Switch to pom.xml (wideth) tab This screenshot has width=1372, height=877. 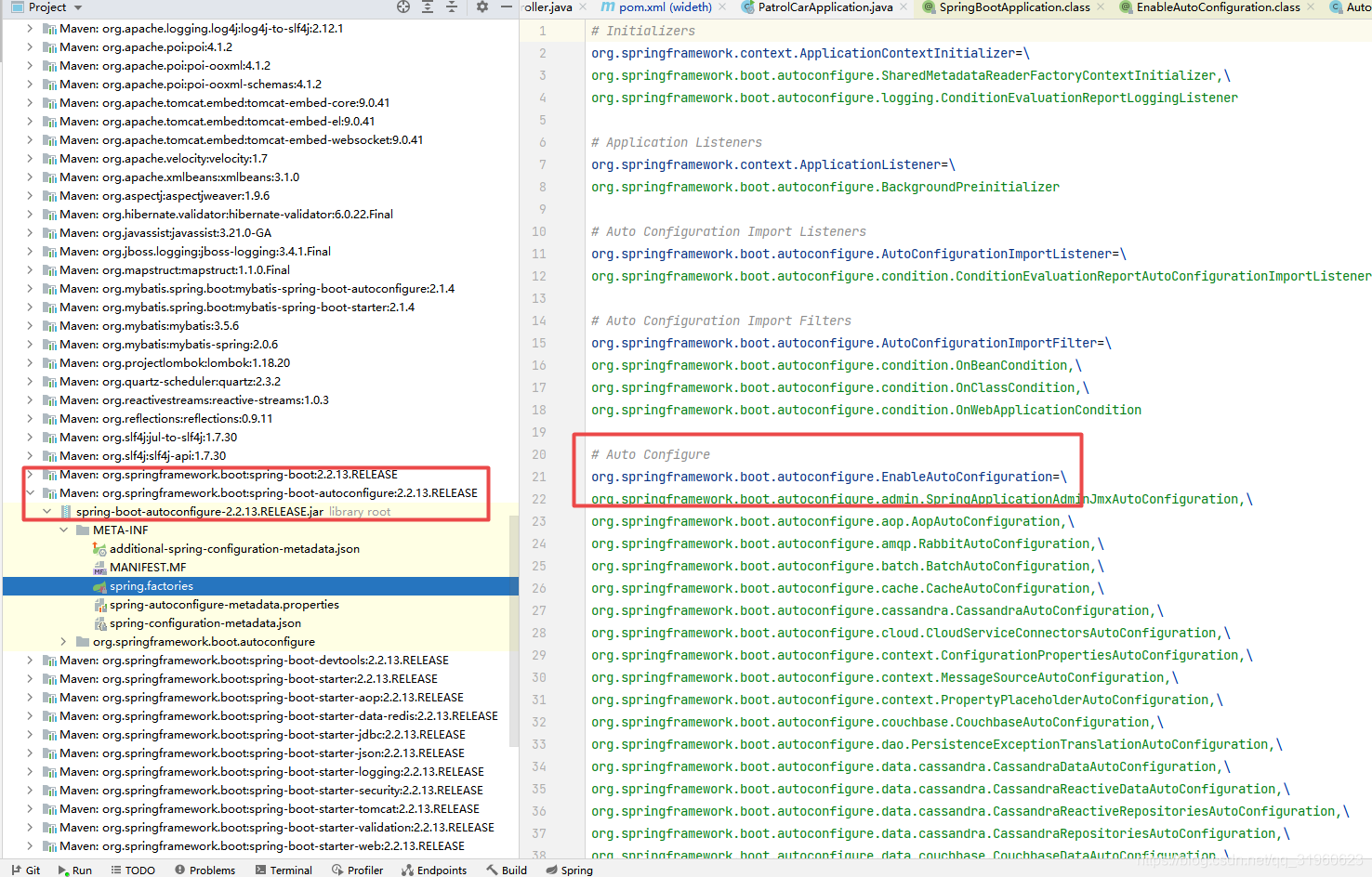click(656, 7)
